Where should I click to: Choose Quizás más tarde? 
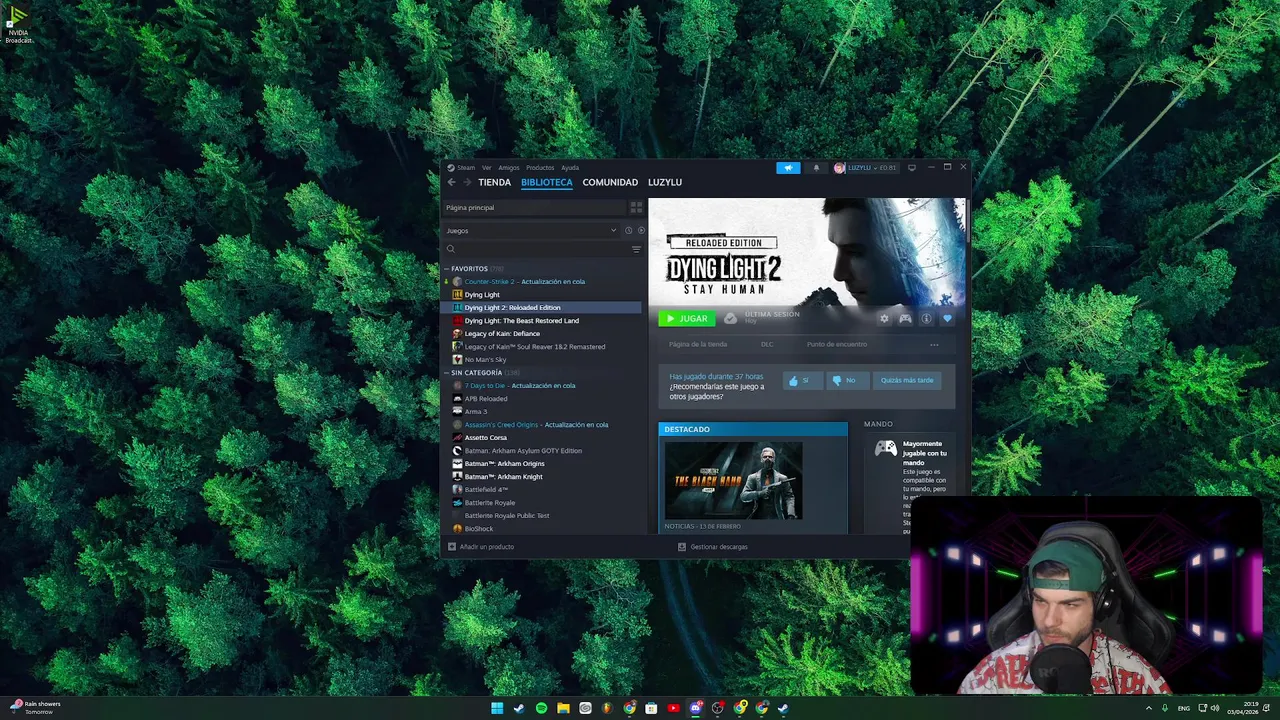[x=907, y=380]
